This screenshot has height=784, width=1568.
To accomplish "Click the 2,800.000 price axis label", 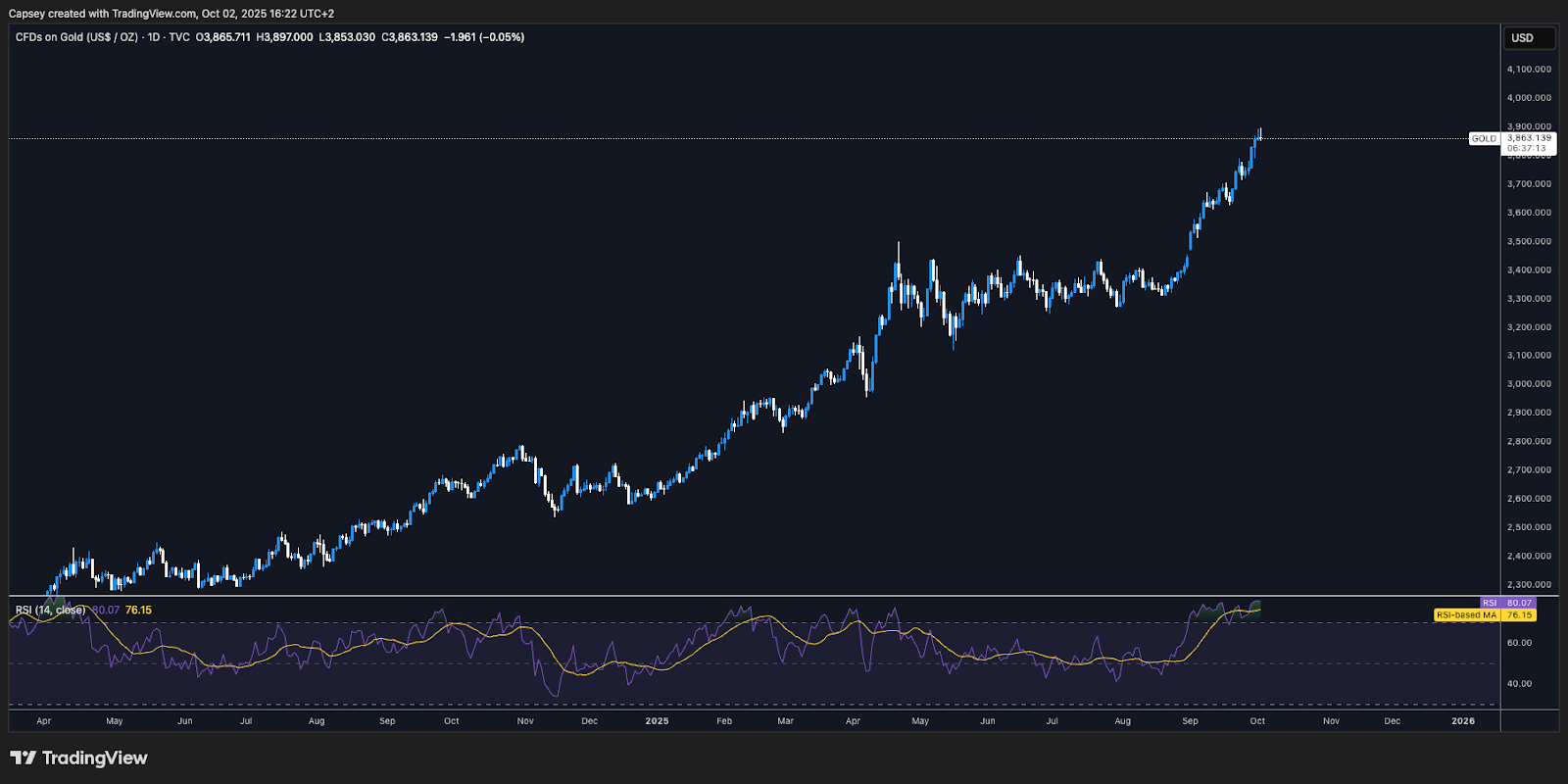I will point(1529,441).
